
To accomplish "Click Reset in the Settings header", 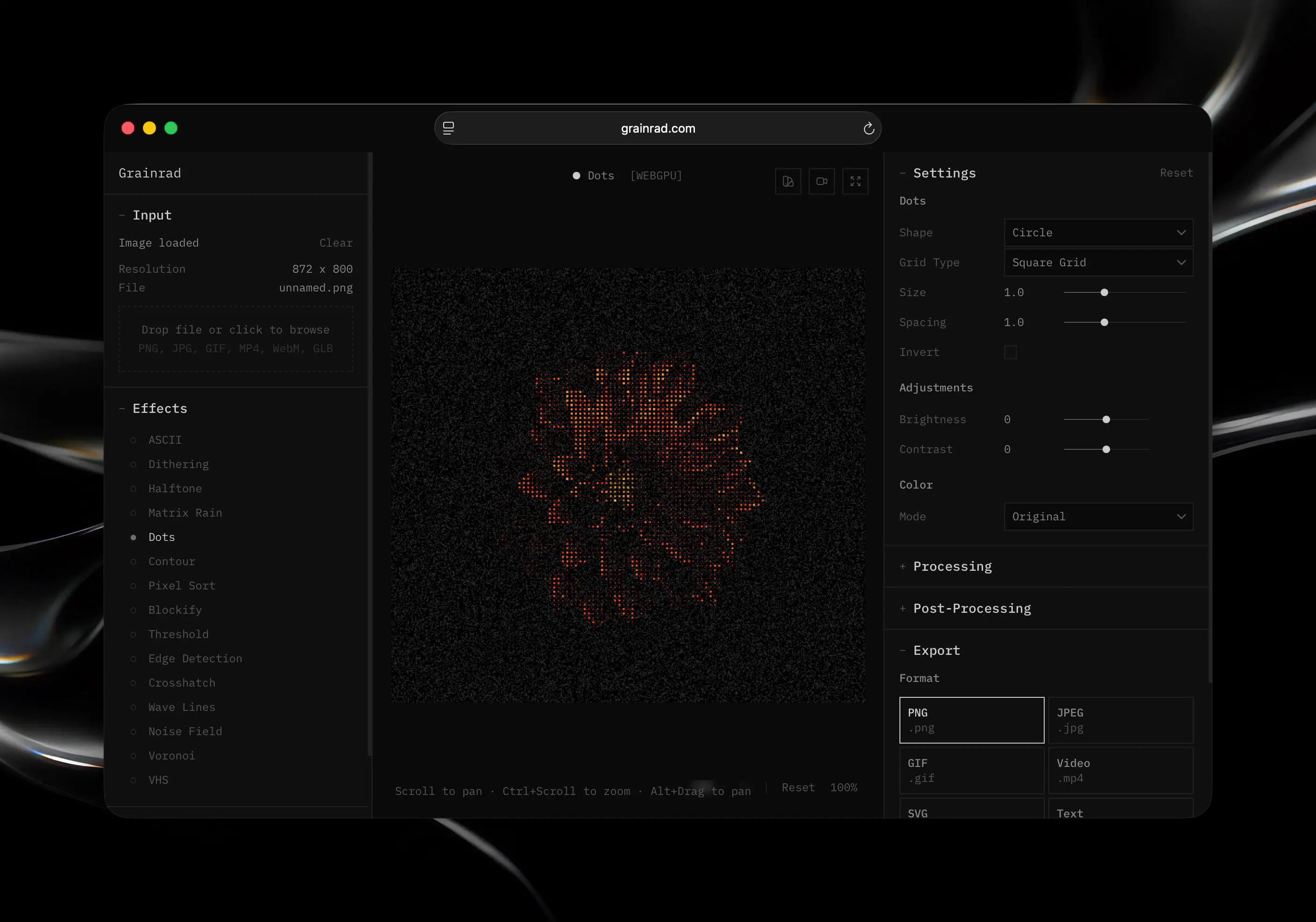I will 1176,173.
